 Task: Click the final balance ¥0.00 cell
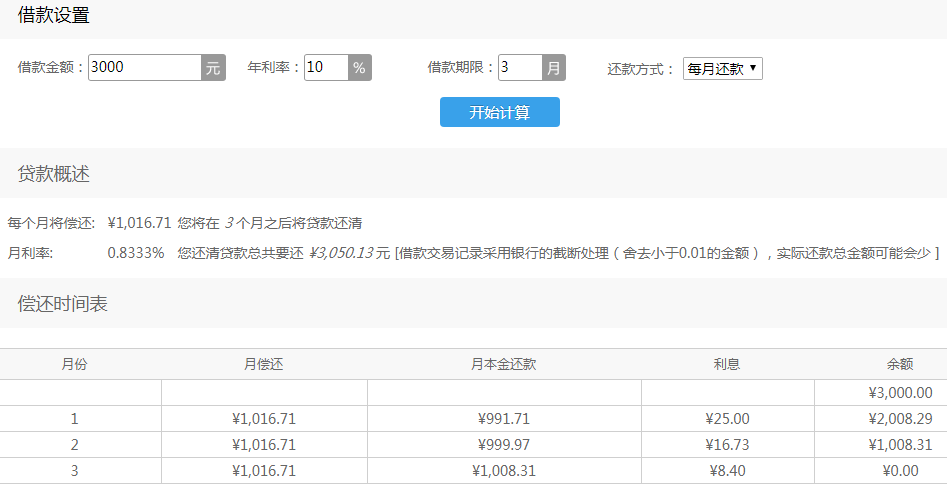[x=900, y=471]
